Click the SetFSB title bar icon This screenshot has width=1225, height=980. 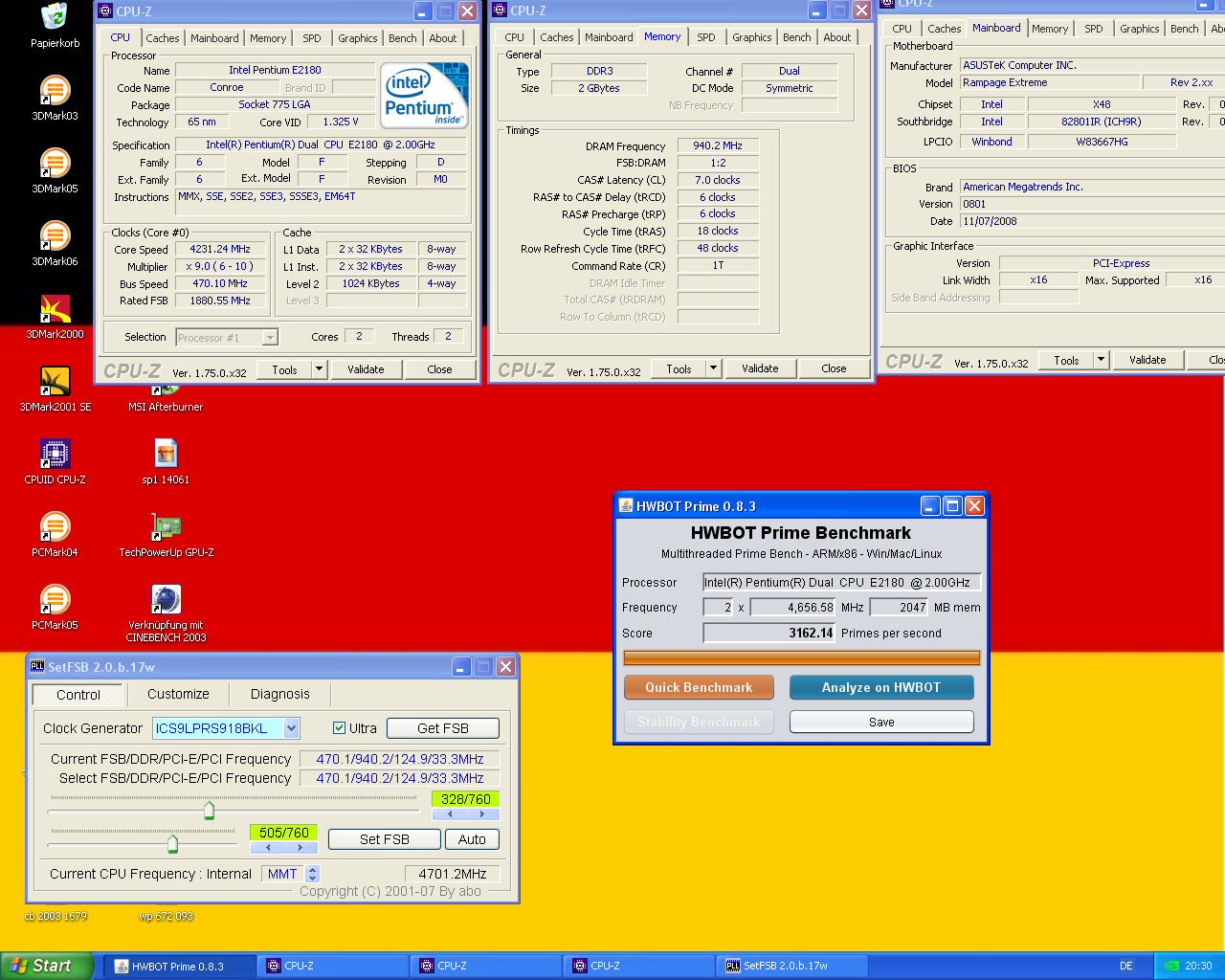tap(37, 666)
